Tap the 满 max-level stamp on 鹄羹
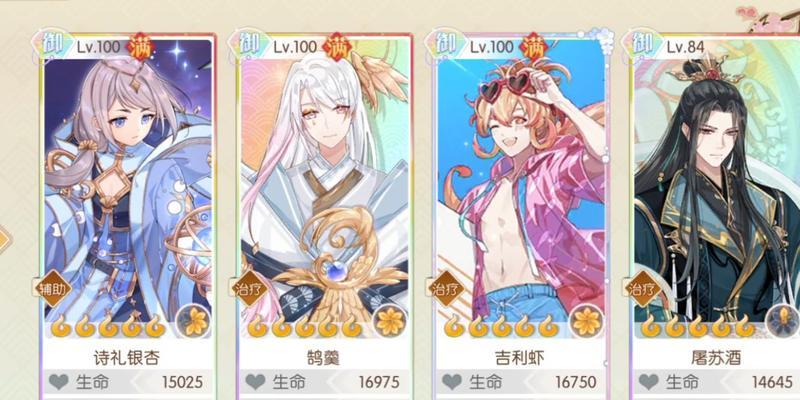This screenshot has height=400, width=800. [x=338, y=47]
